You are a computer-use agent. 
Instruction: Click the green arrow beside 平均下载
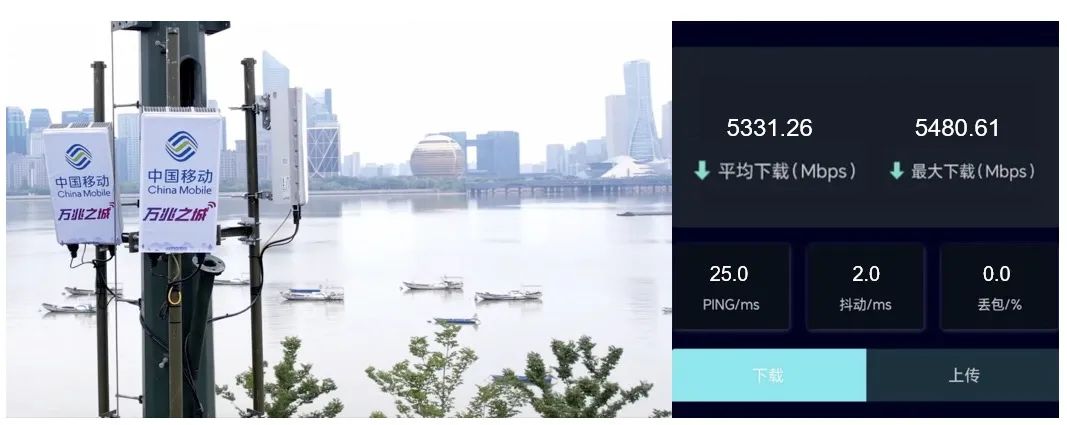pos(702,171)
